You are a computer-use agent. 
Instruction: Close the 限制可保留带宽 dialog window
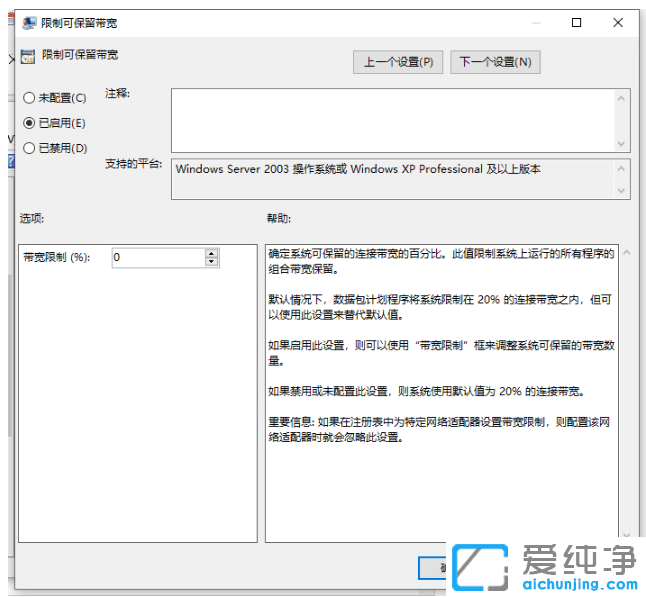click(621, 23)
